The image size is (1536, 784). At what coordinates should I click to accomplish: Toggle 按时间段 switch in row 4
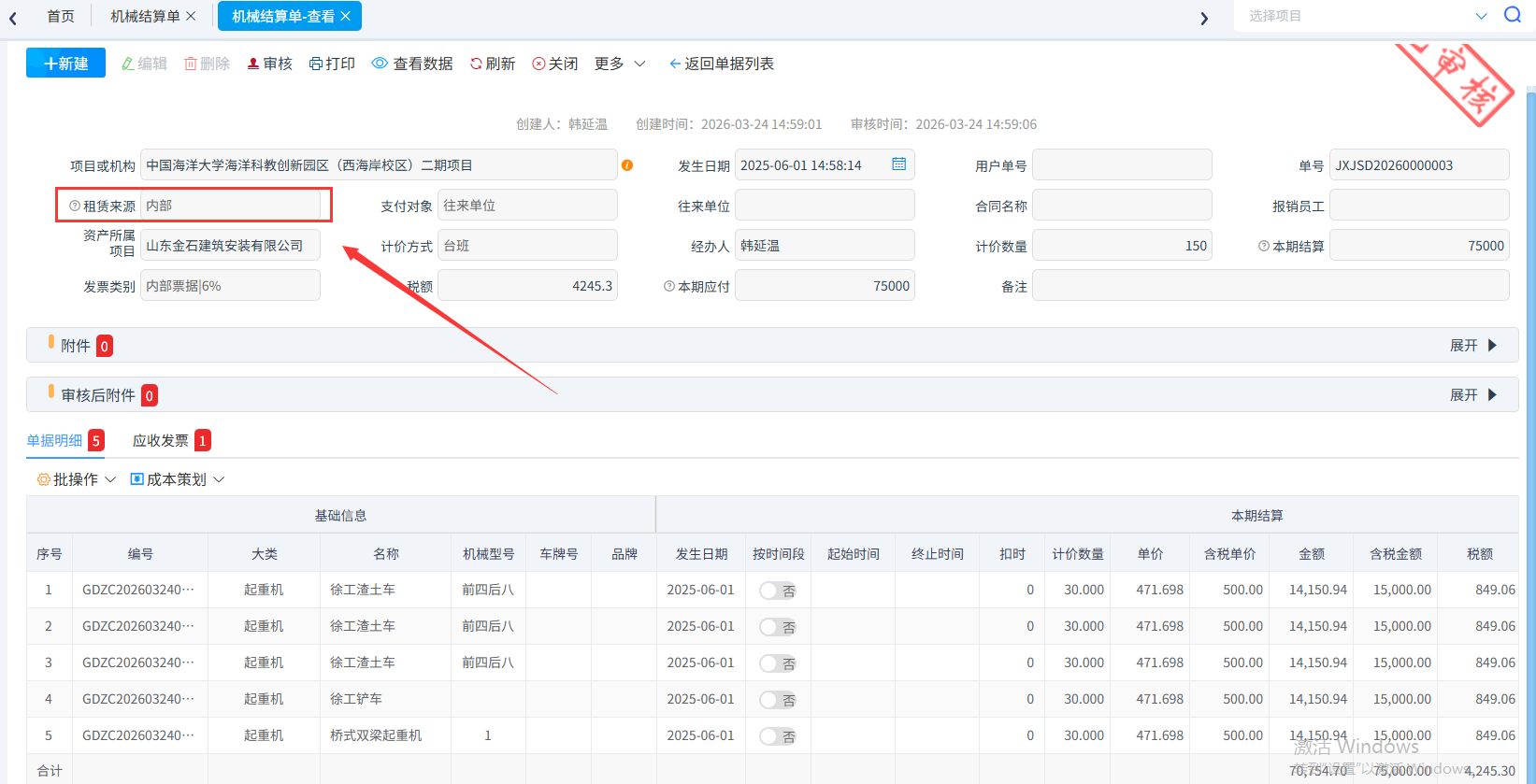(x=778, y=700)
